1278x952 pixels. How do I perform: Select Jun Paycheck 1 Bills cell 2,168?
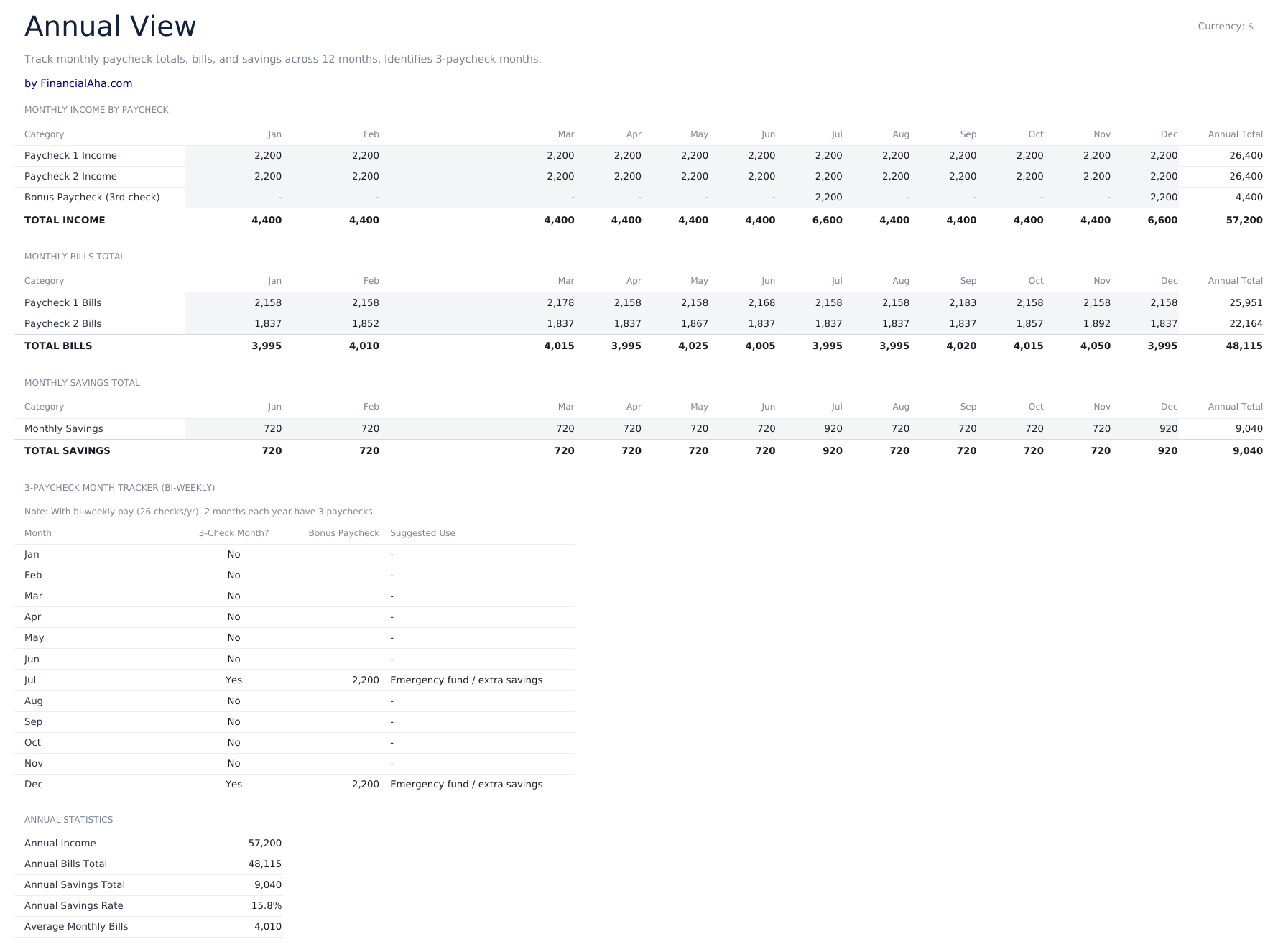[761, 303]
